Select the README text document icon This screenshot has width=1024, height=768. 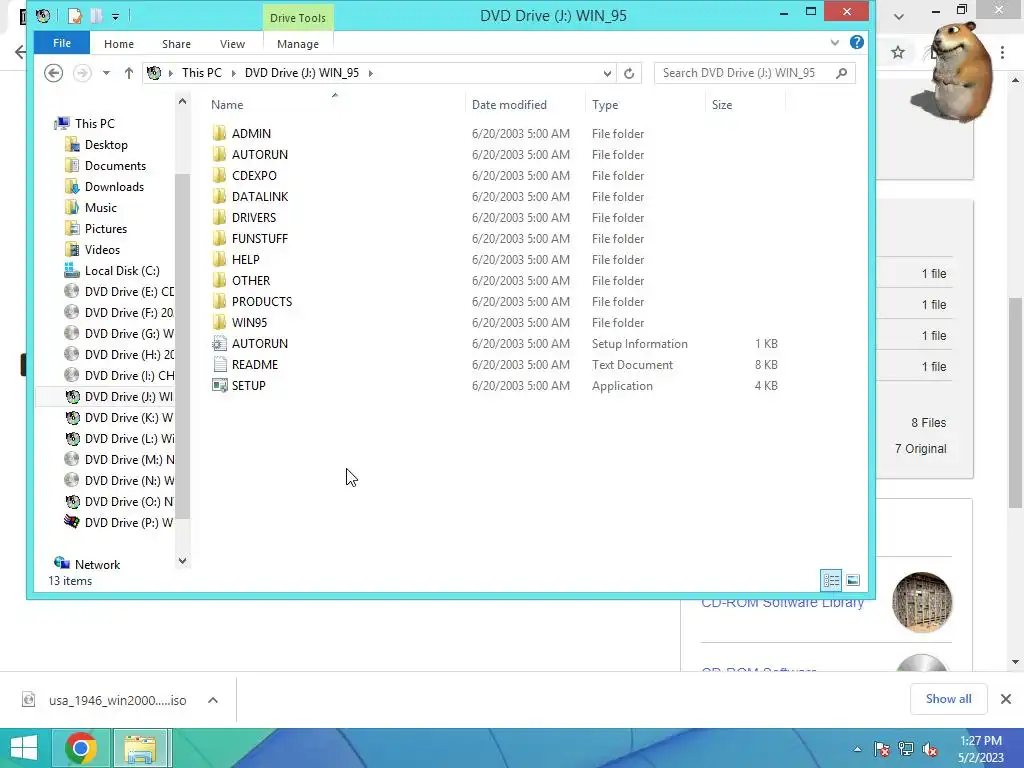219,364
